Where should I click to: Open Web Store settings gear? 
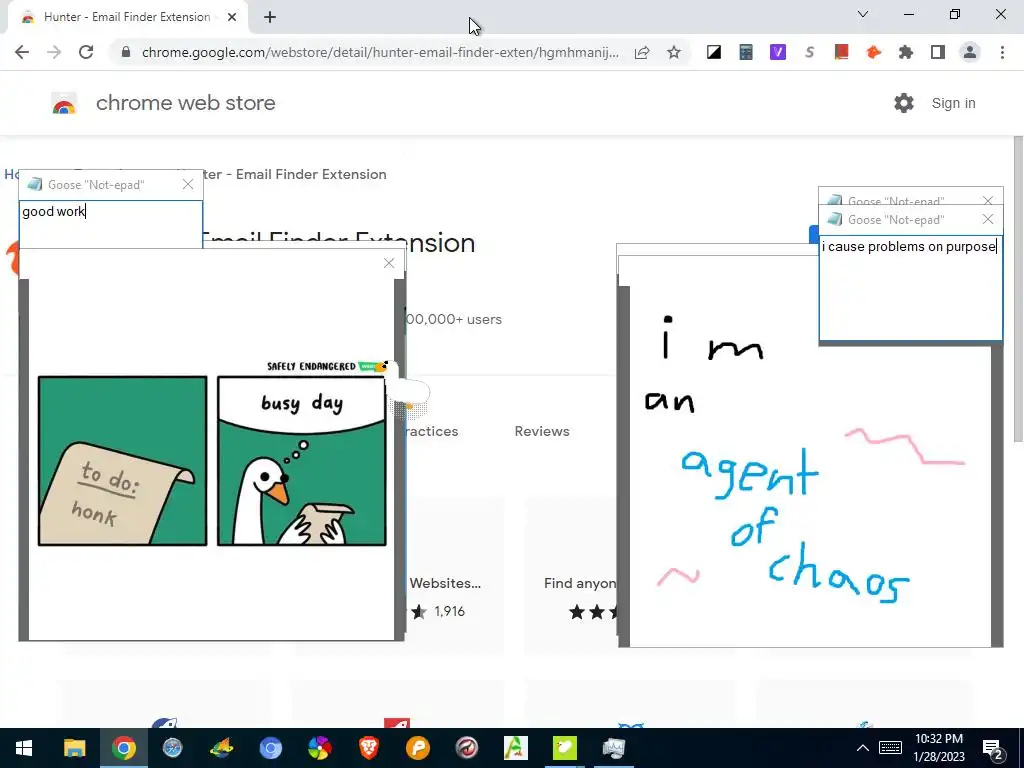point(904,103)
